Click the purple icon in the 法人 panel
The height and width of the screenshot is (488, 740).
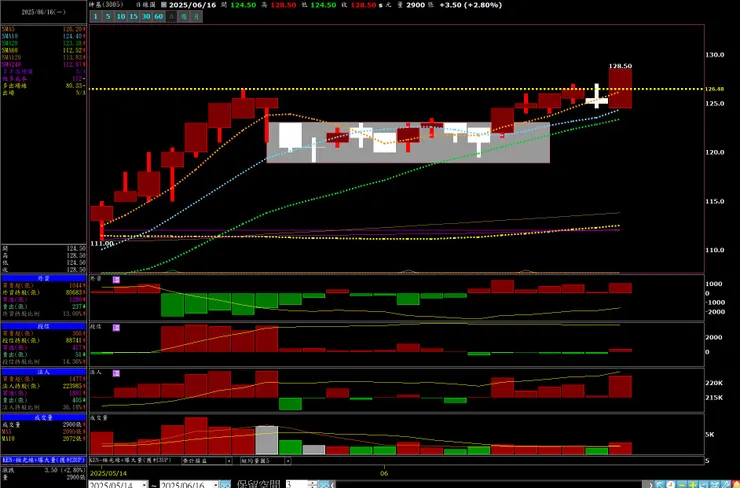(x=116, y=373)
